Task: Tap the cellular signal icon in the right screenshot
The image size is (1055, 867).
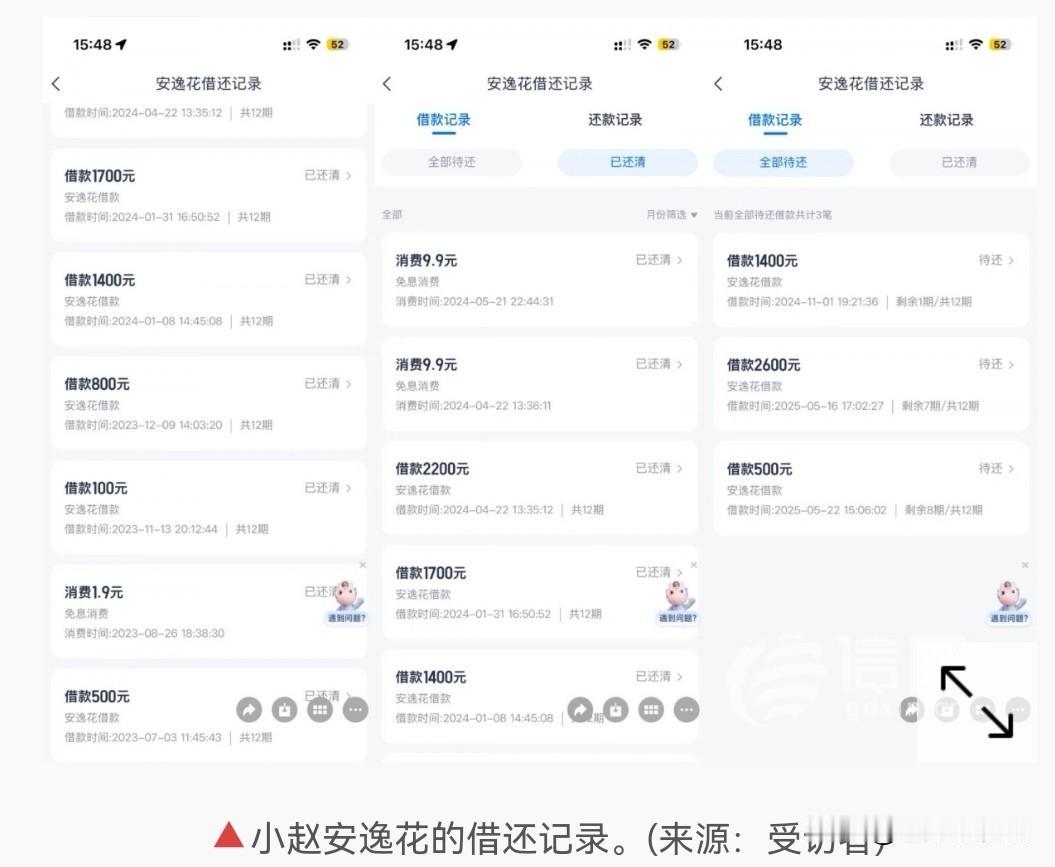Action: (953, 45)
